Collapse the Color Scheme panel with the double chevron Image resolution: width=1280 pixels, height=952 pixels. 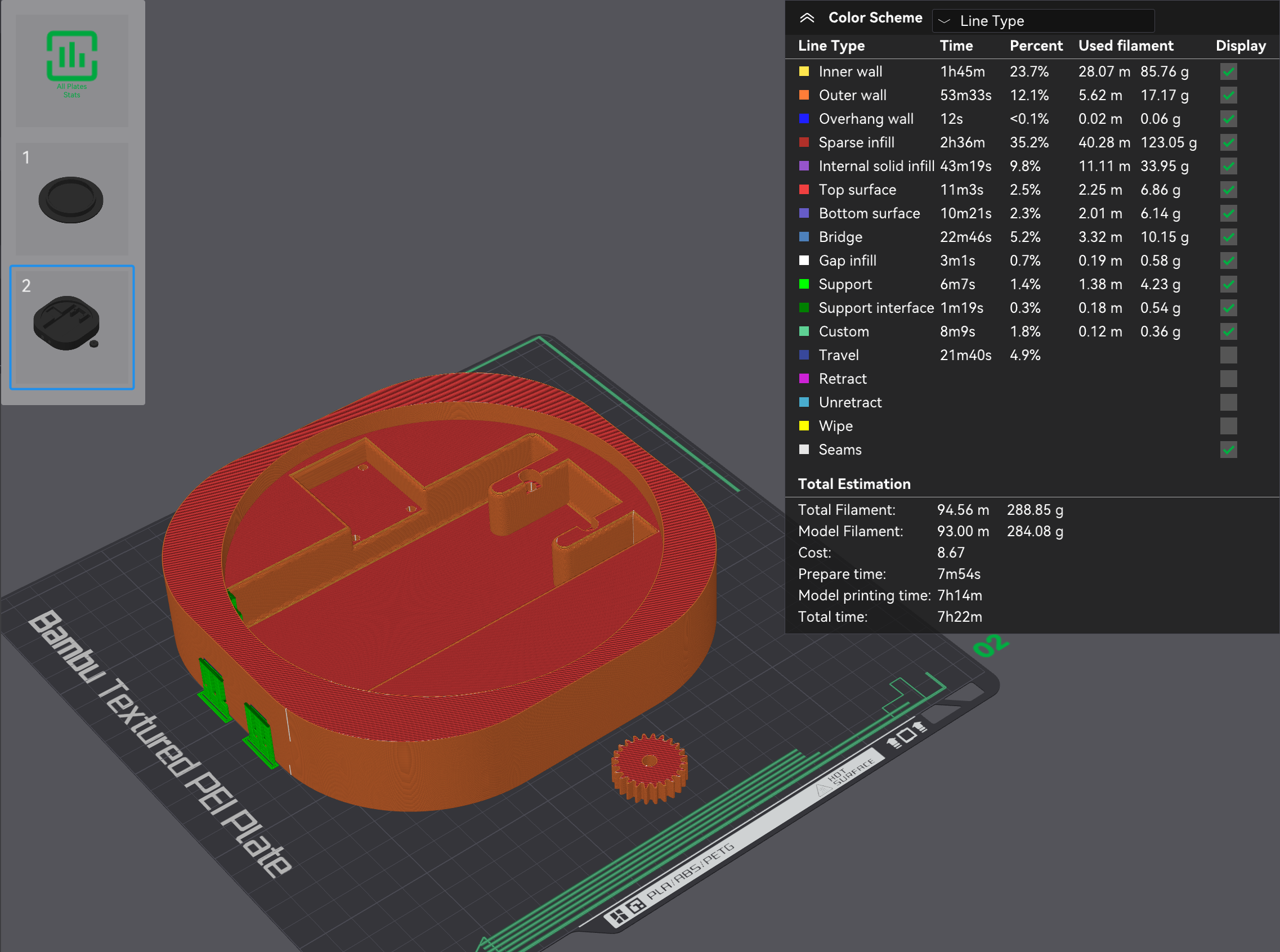point(807,18)
